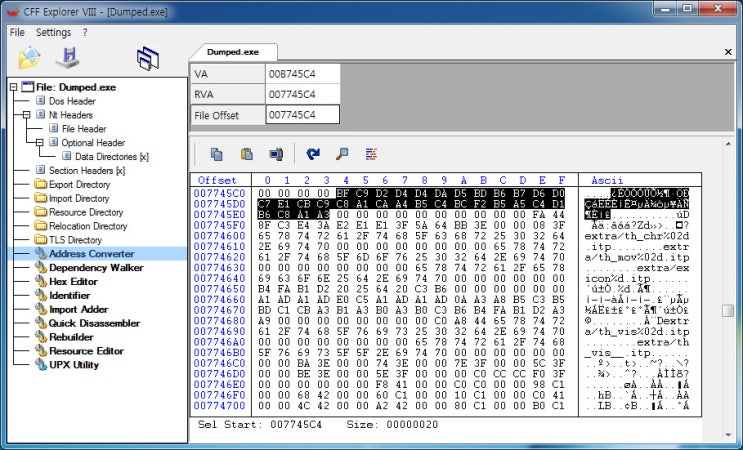Open the File menu
Screen dimensions: 743x450
(x=17, y=32)
